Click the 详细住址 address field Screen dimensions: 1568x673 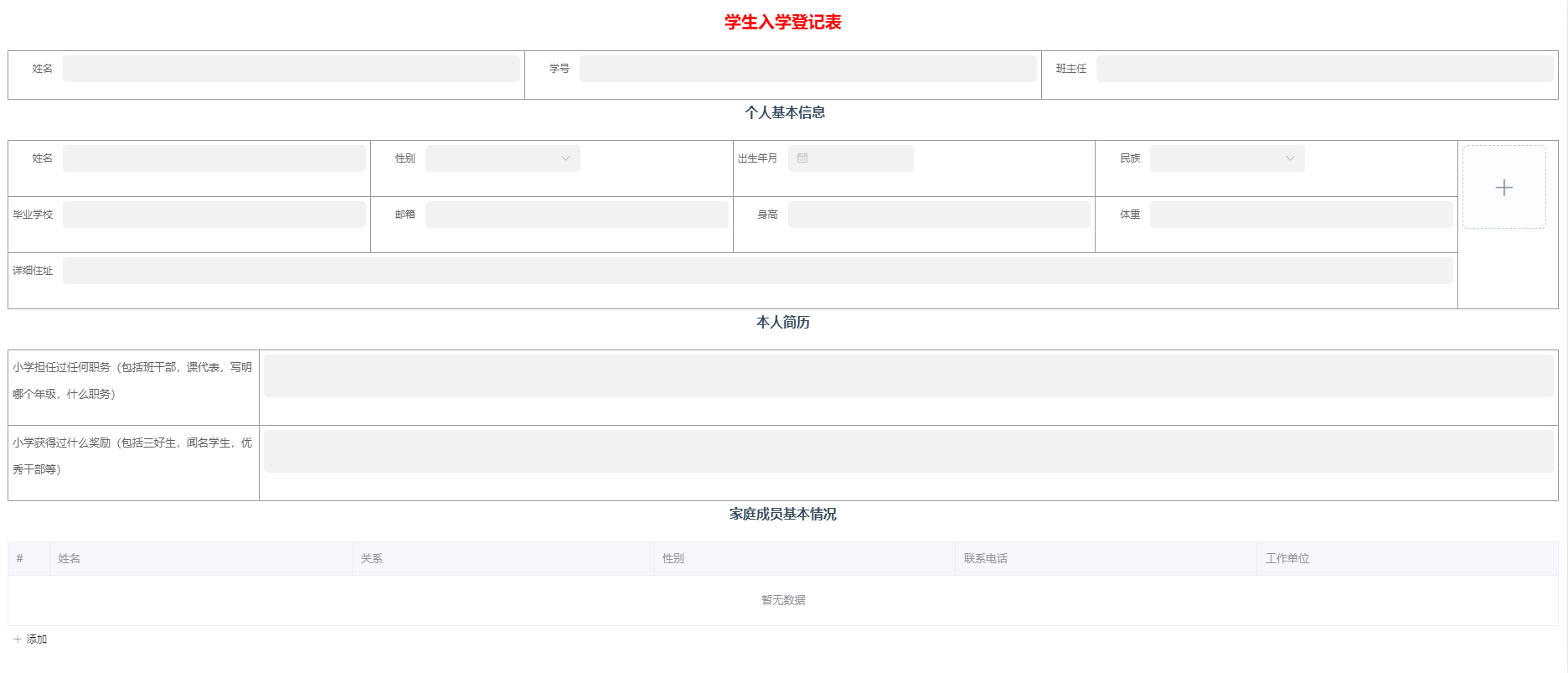click(757, 271)
